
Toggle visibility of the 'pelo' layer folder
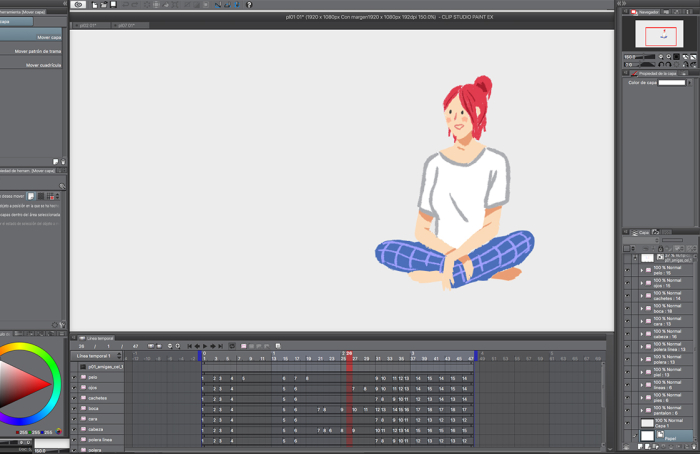[628, 270]
